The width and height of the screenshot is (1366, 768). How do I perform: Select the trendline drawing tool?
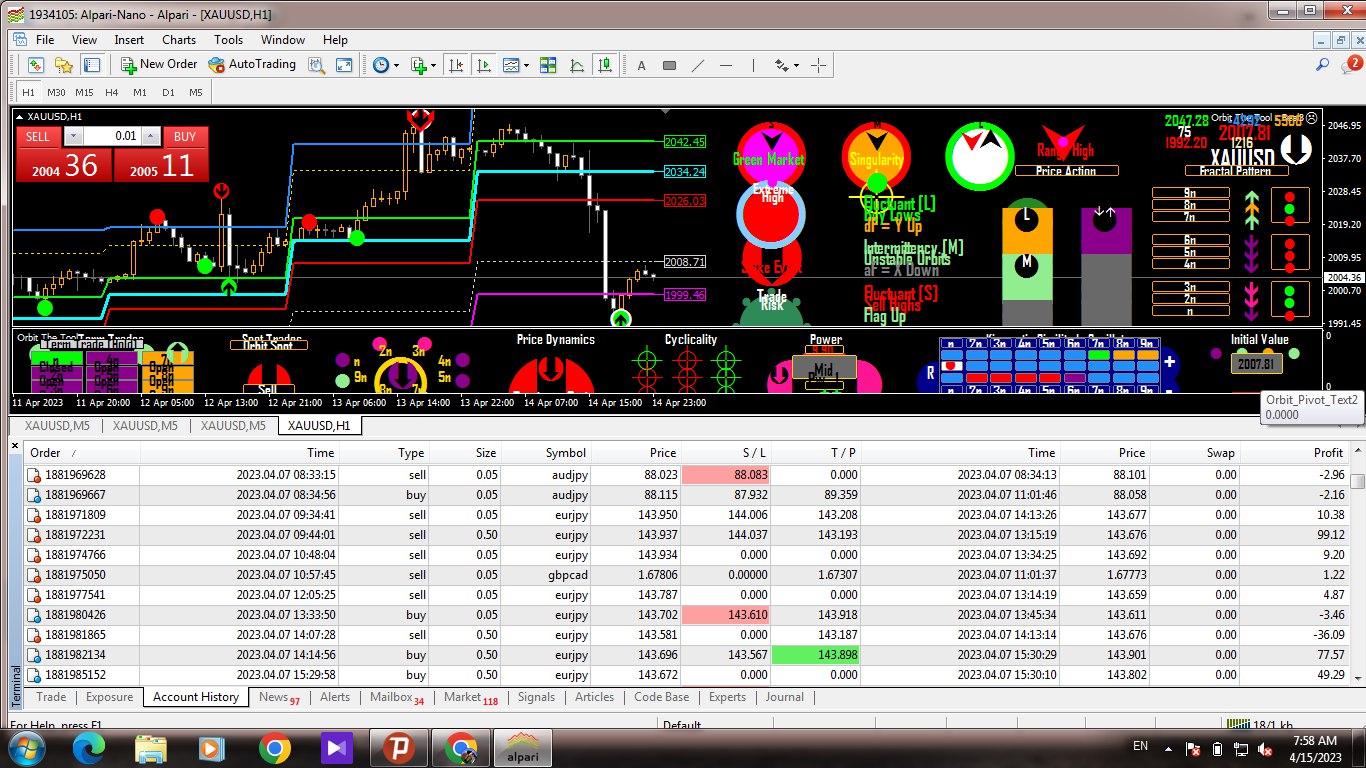click(x=698, y=66)
